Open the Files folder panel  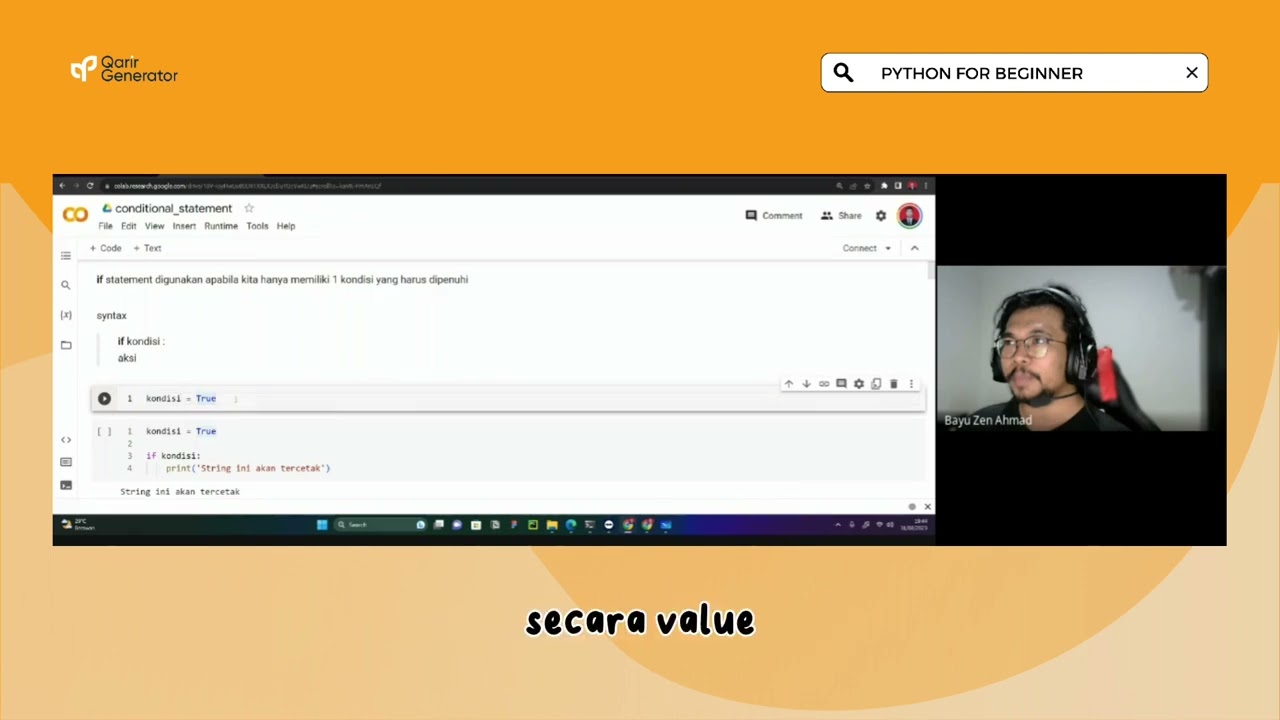(66, 345)
